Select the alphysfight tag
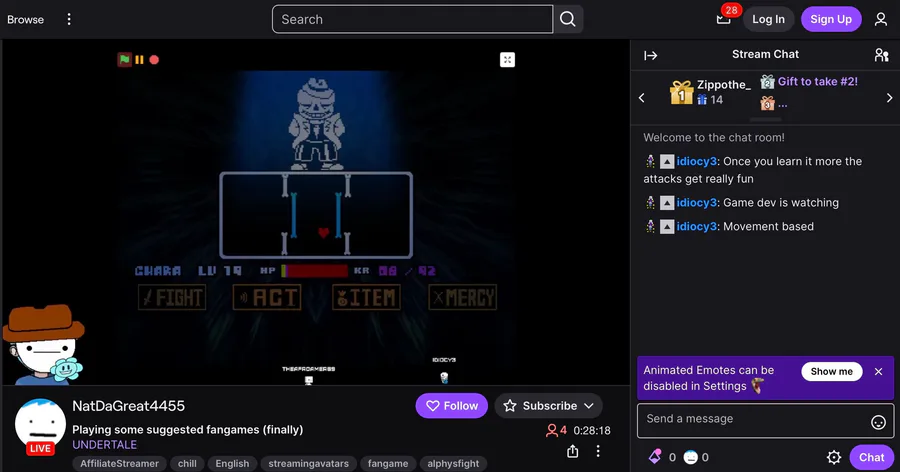900x472 pixels. tap(453, 463)
